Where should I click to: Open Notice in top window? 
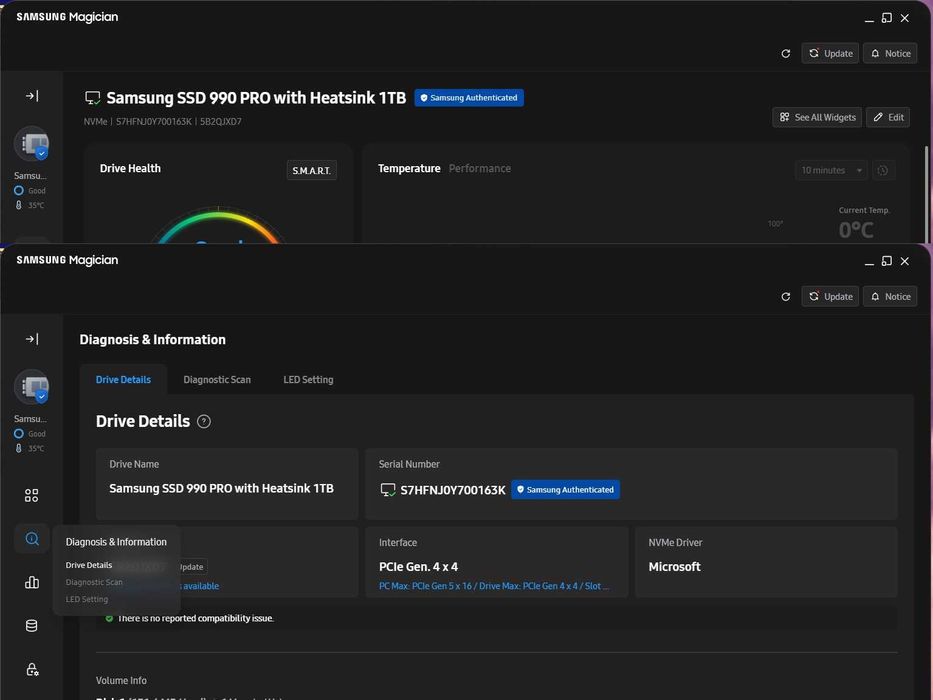890,54
